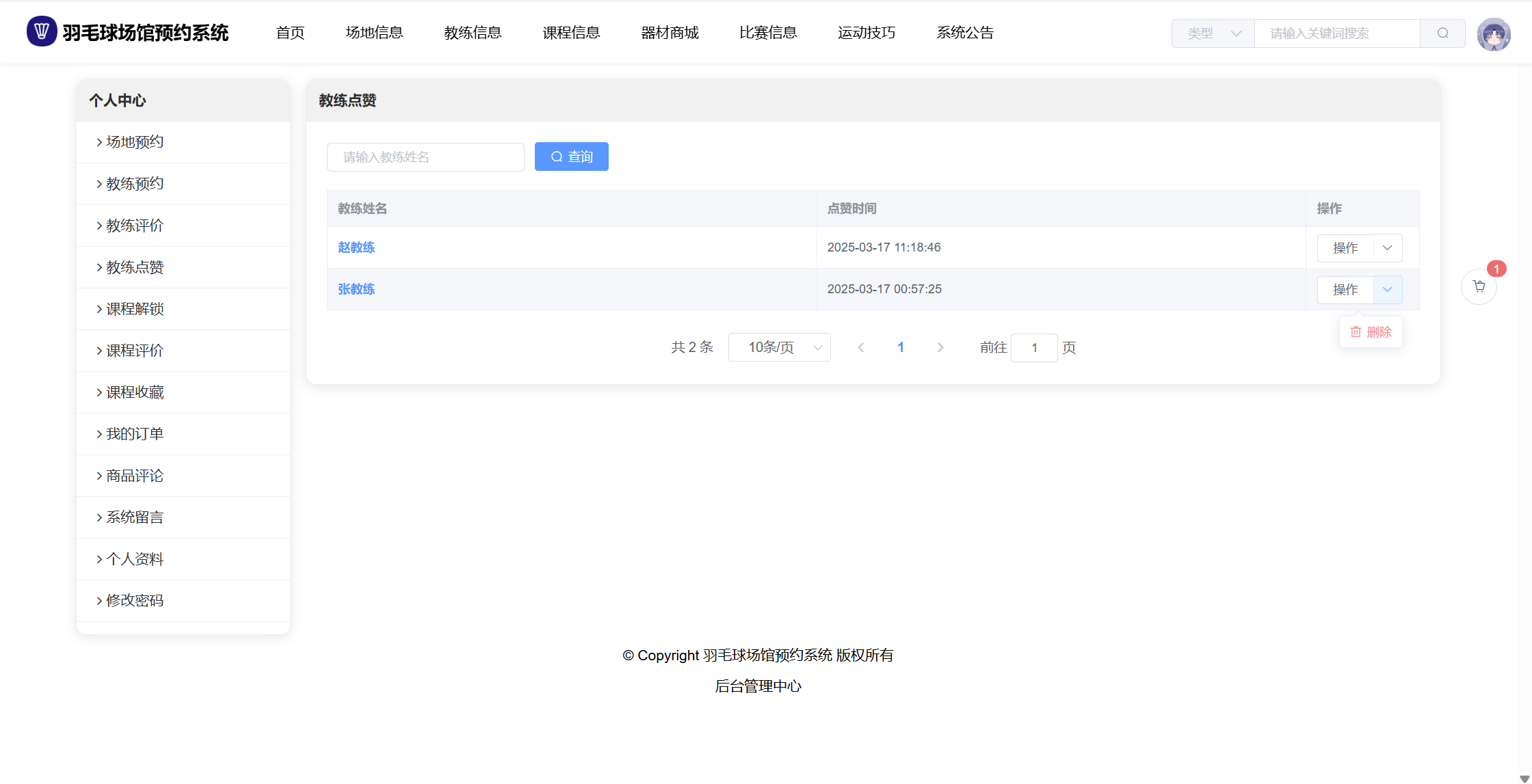
Task: Go to previous page arrow
Action: point(861,347)
